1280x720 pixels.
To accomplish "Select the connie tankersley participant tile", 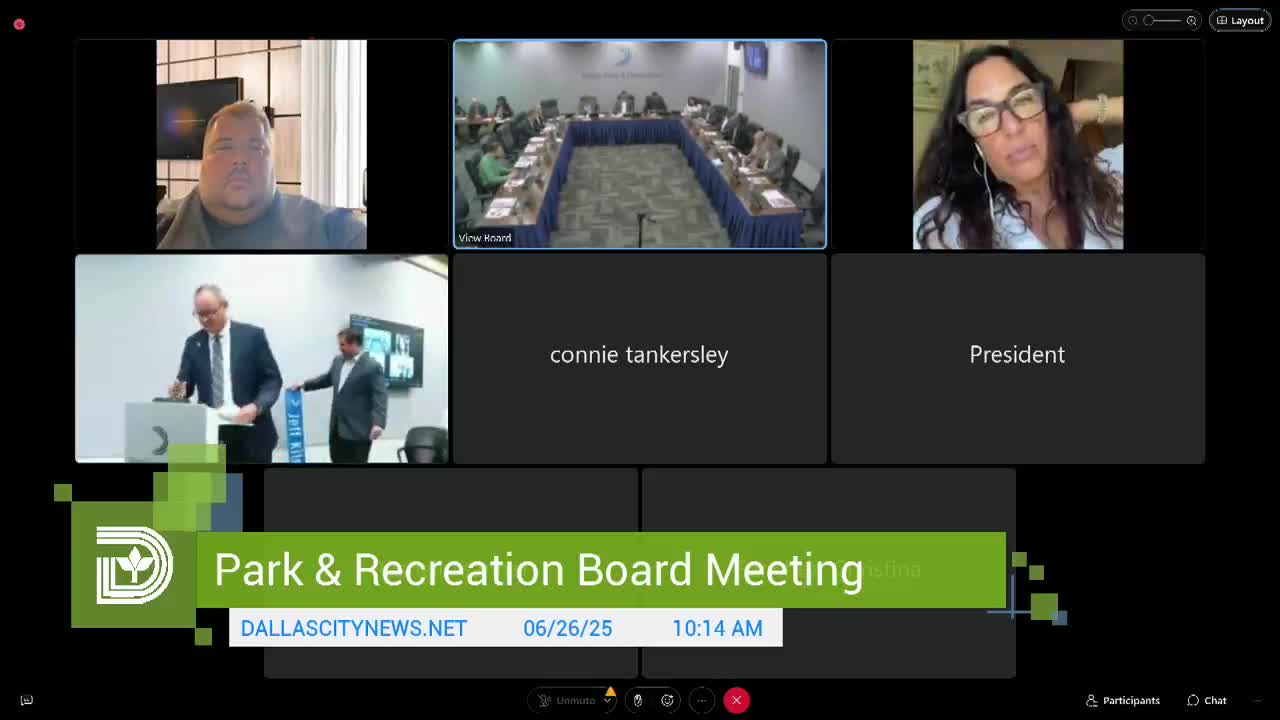I will 640,358.
